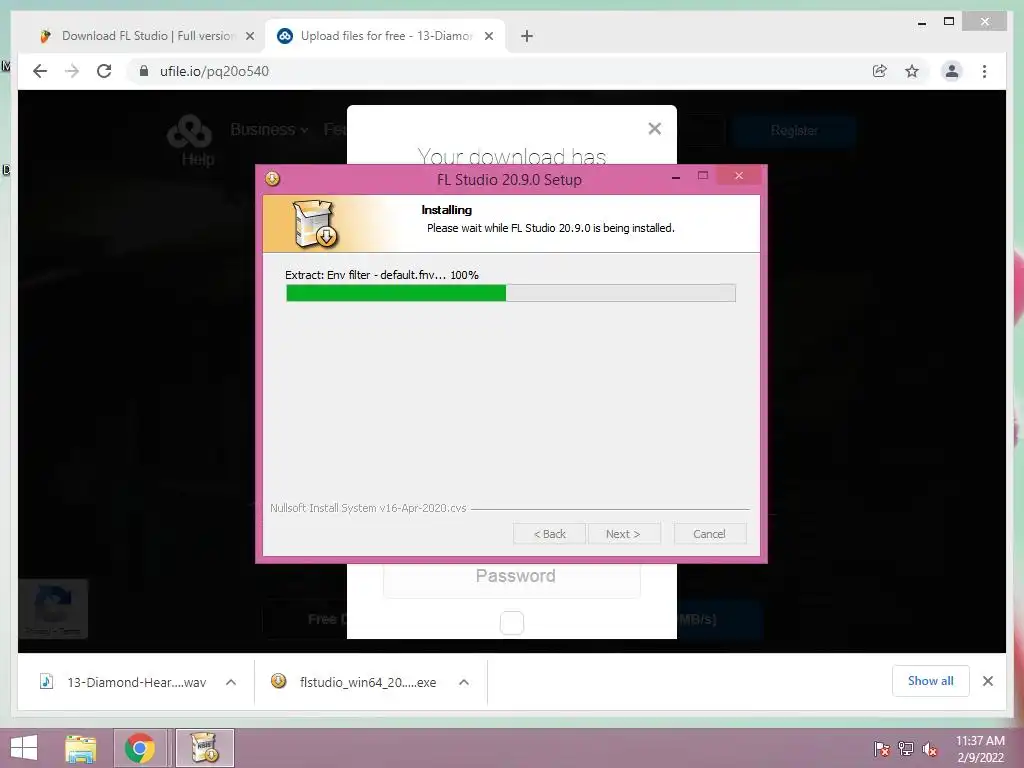View site security lock info
This screenshot has width=1024, height=768.
click(x=144, y=71)
